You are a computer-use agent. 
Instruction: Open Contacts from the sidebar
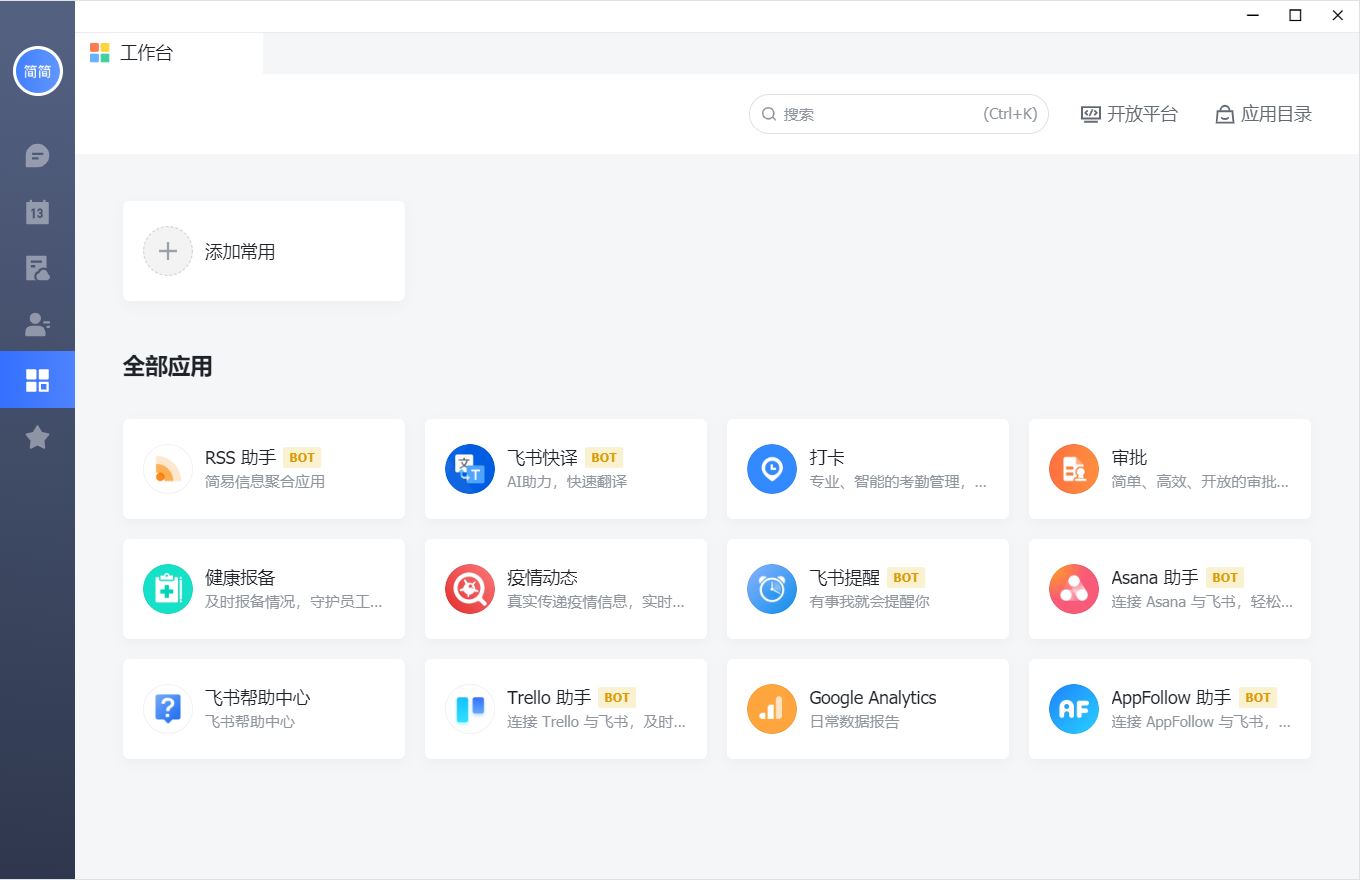tap(37, 323)
